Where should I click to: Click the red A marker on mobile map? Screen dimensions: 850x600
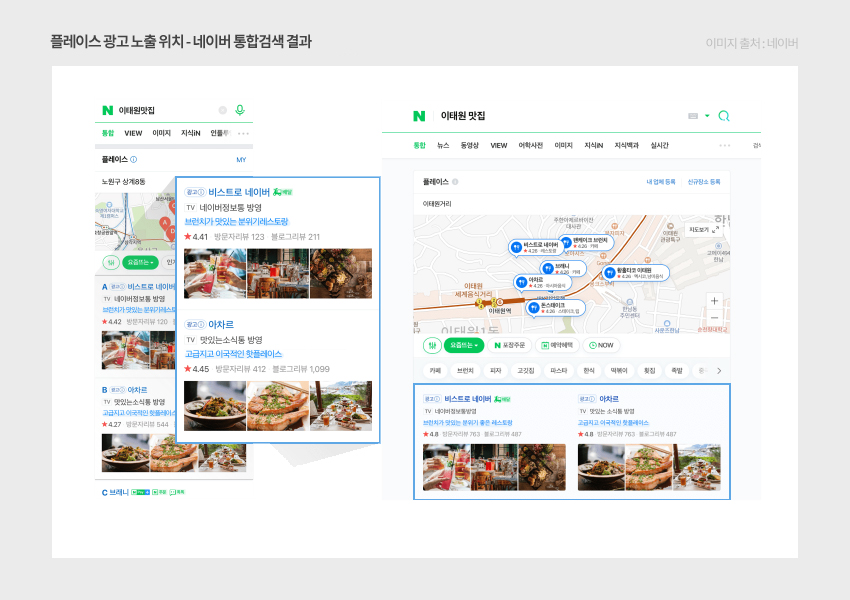pos(164,222)
